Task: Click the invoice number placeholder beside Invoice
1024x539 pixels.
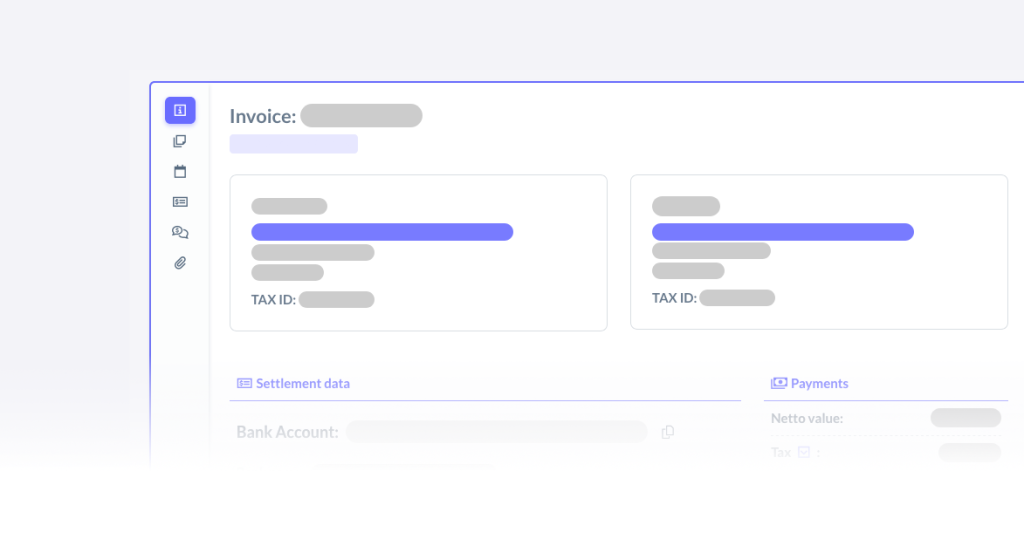Action: point(361,116)
